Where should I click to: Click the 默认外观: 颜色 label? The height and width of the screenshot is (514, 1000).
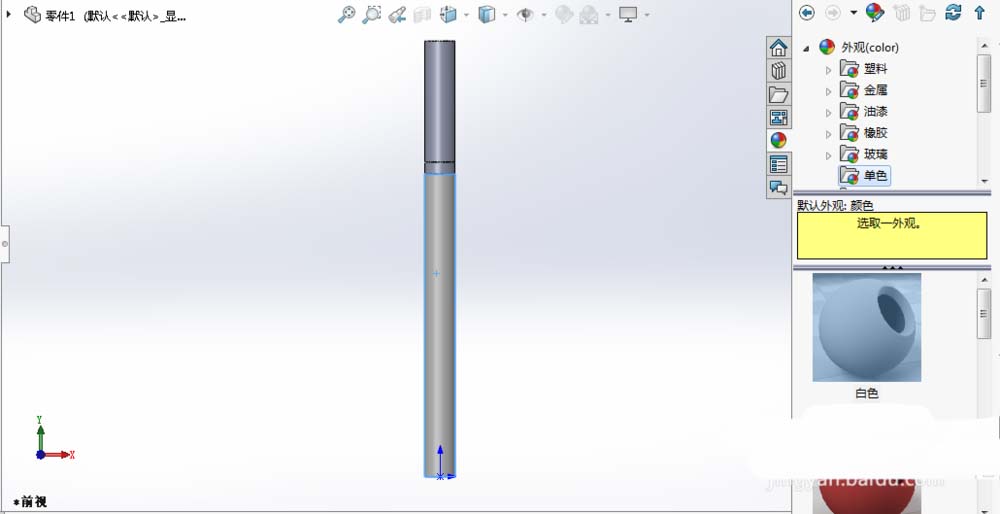[835, 205]
